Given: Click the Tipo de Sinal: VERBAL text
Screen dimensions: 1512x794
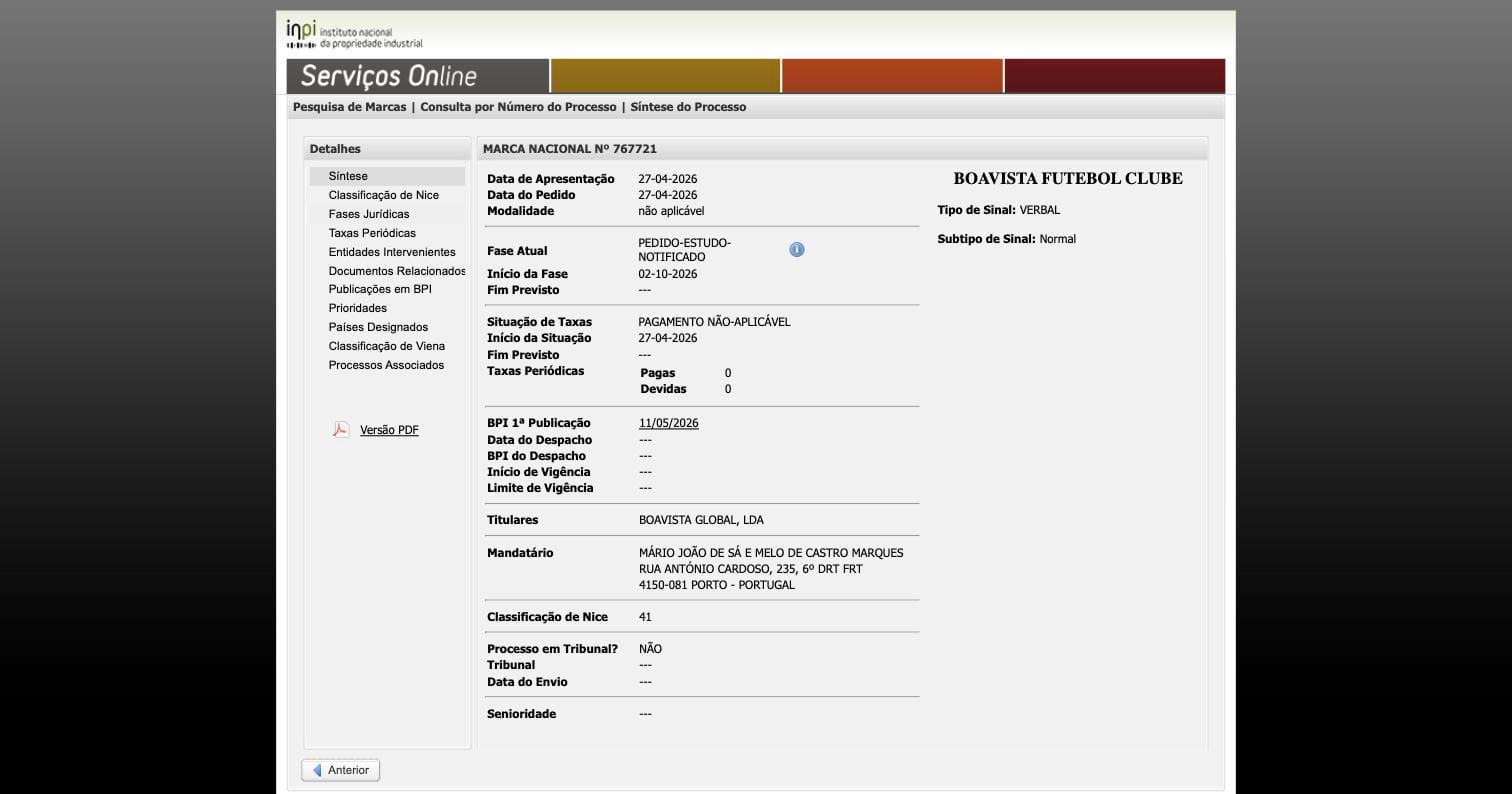Looking at the screenshot, I should pyautogui.click(x=998, y=210).
